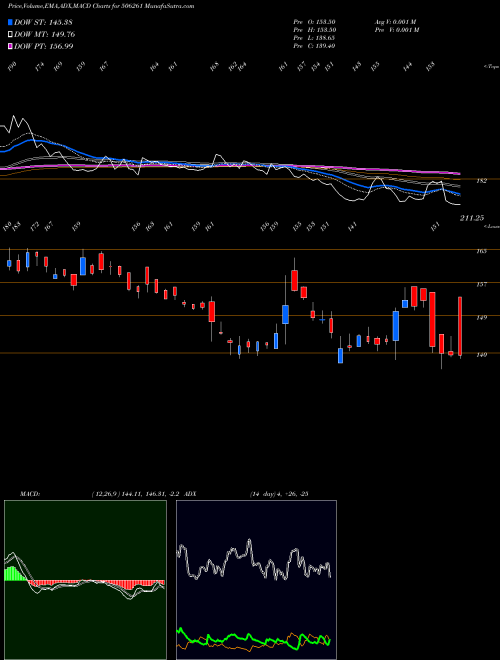Click the blue DOW ST legend swatch
Image resolution: width=500 pixels, height=660 pixels.
[10, 22]
